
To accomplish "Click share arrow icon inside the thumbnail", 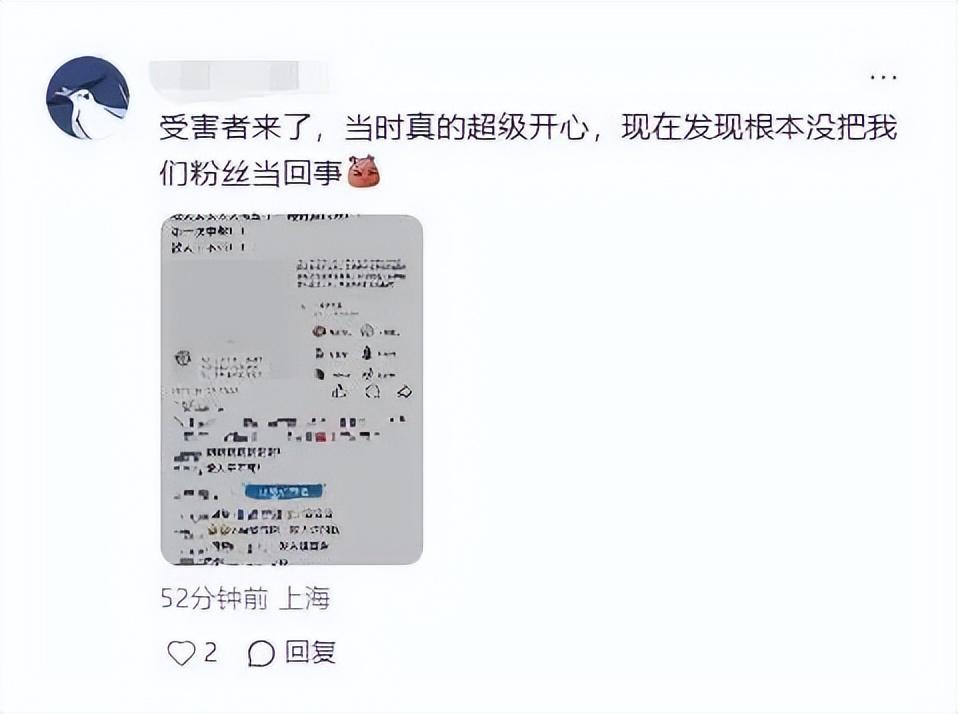I will [404, 392].
